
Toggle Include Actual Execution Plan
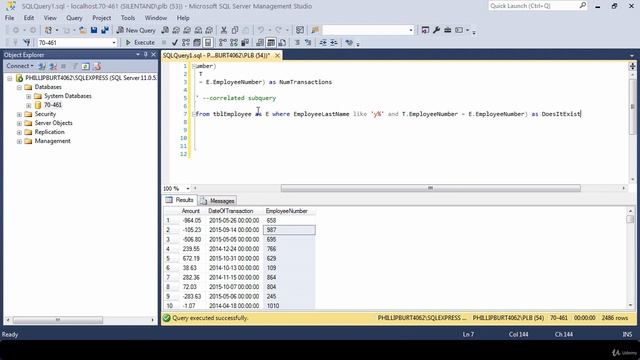coord(222,42)
